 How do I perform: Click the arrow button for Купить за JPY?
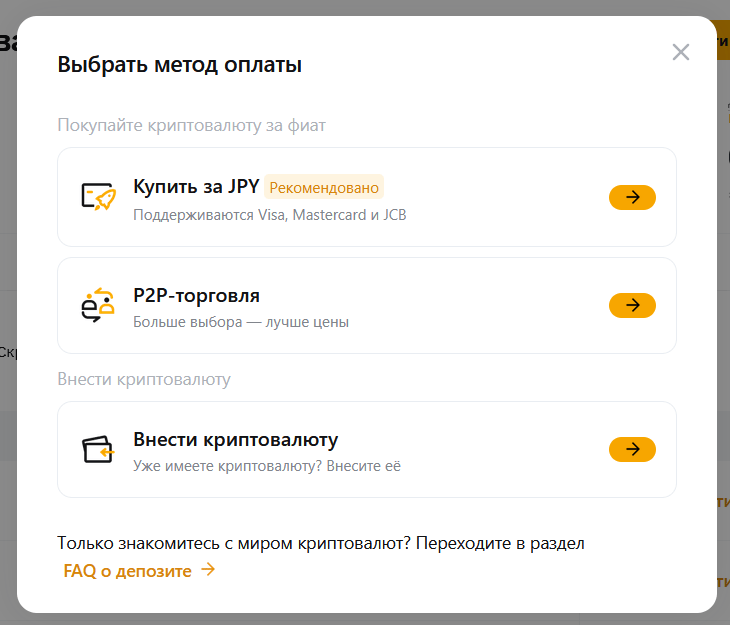click(x=632, y=197)
